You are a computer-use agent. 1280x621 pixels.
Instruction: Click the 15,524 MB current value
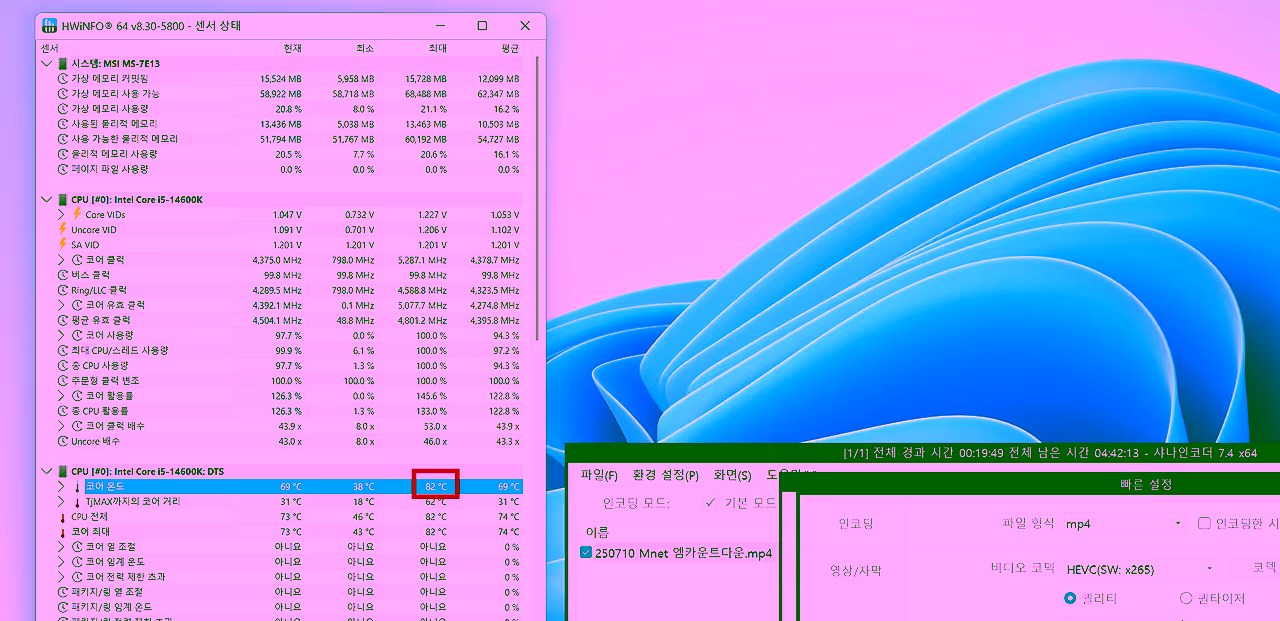click(280, 78)
